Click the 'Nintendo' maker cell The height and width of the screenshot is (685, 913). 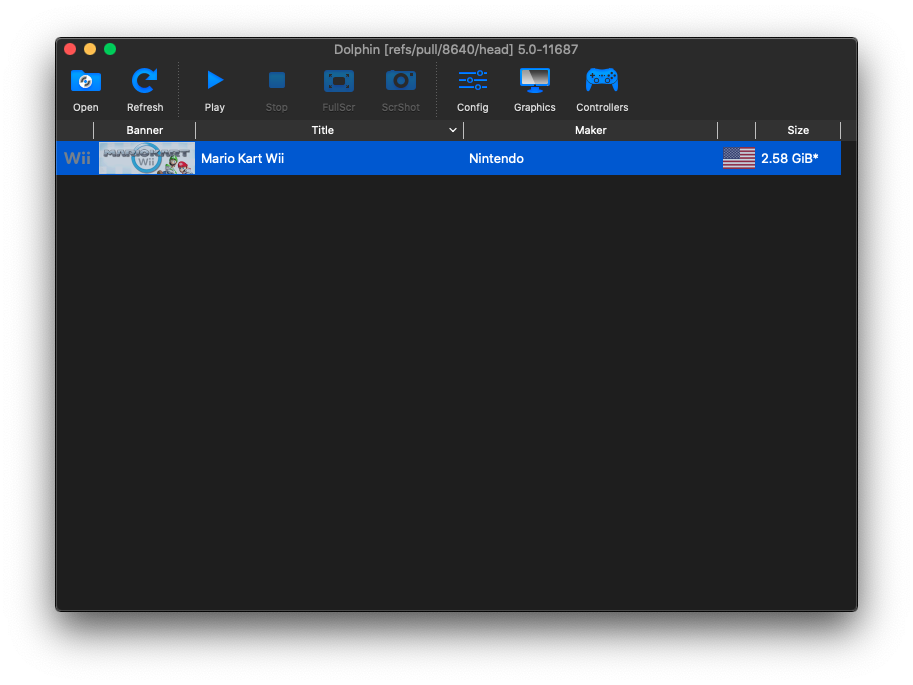pos(590,158)
